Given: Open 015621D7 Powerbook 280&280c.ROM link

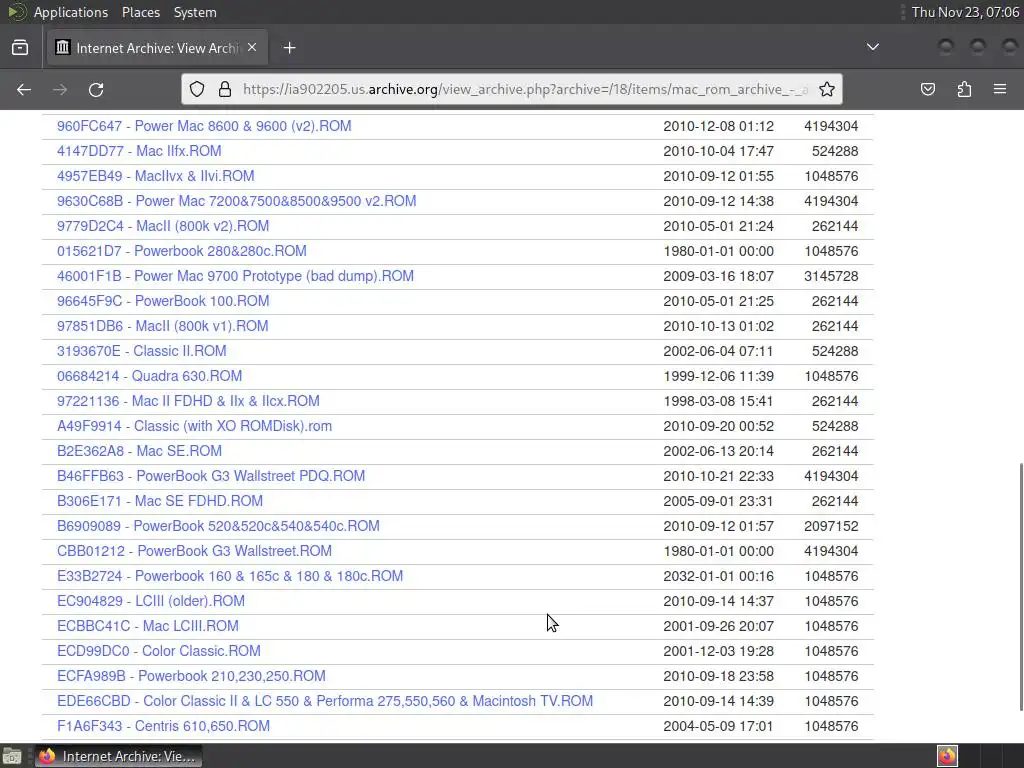Looking at the screenshot, I should 182,251.
